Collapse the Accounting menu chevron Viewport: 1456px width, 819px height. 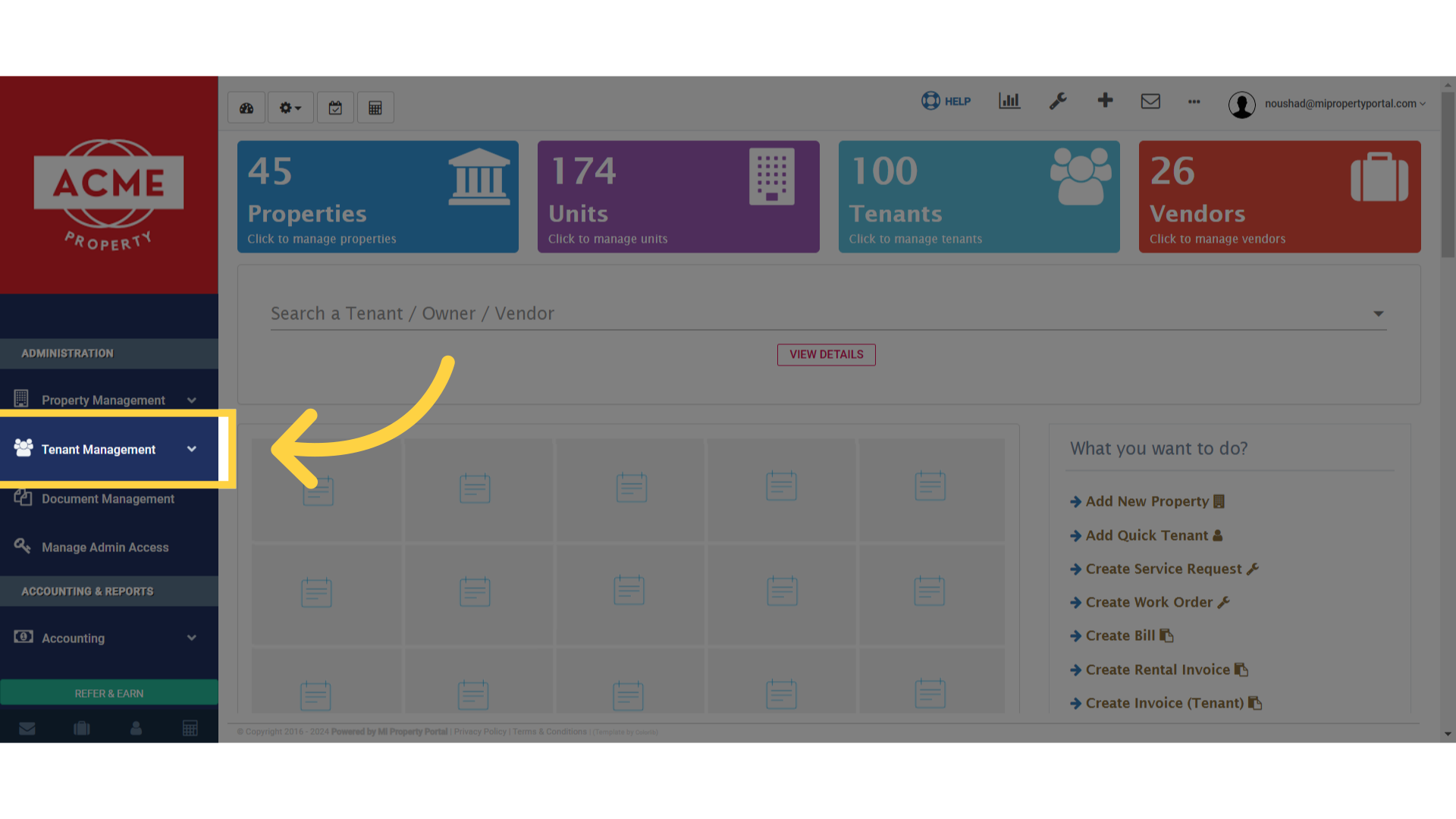[190, 638]
